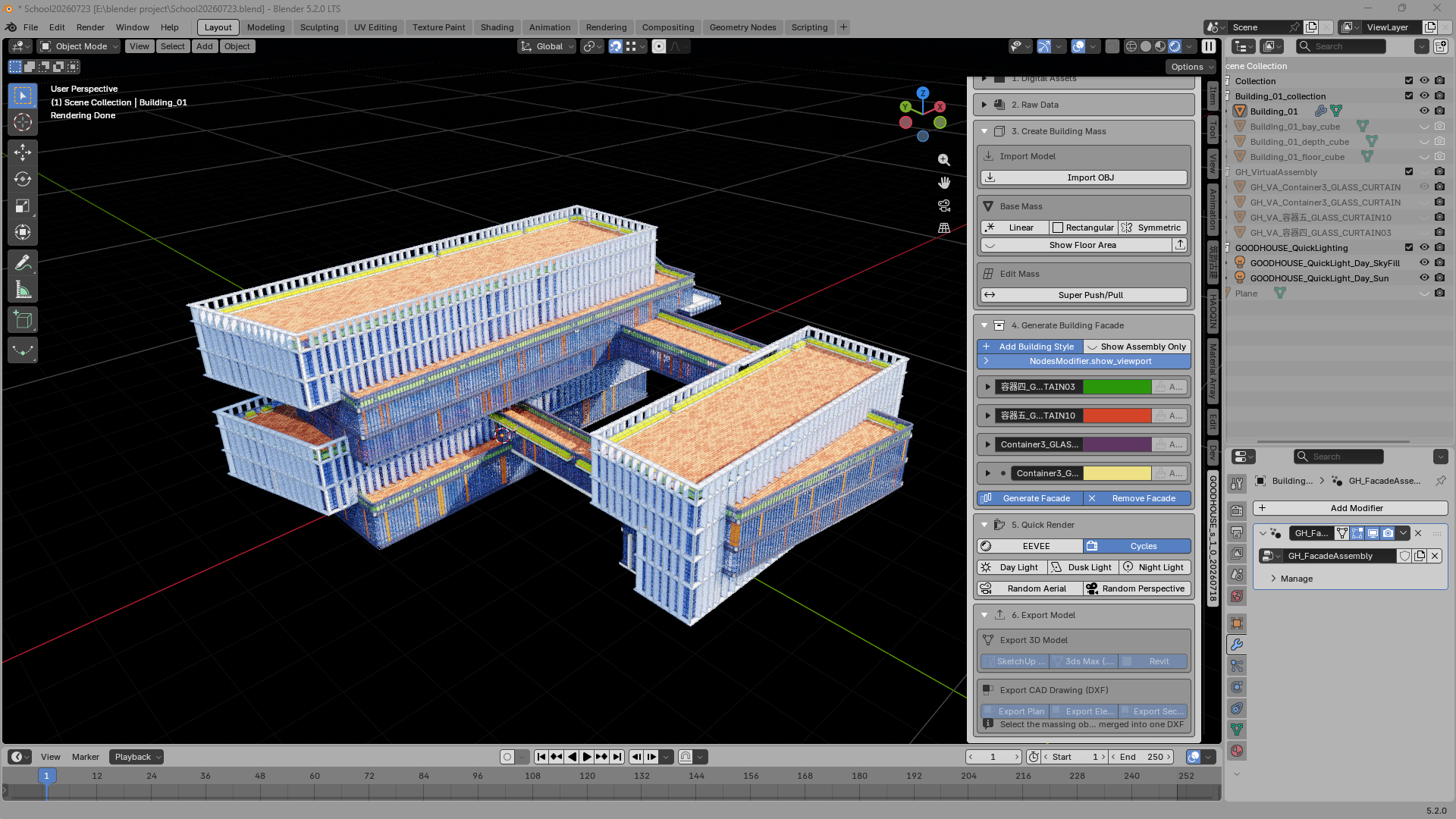Click Generate Facade button
The height and width of the screenshot is (819, 1456).
1030,498
